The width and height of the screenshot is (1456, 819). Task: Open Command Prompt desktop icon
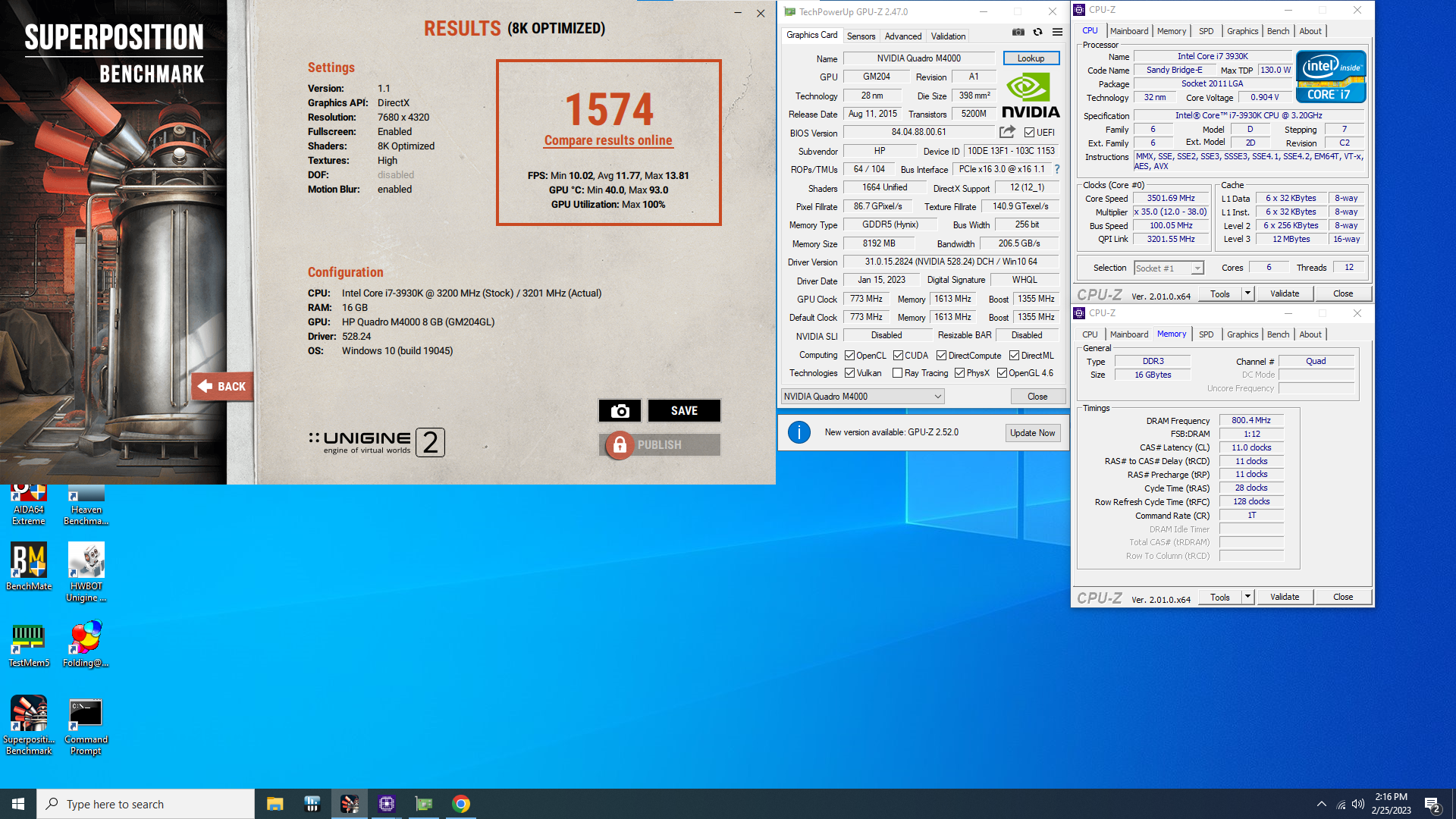tap(86, 727)
